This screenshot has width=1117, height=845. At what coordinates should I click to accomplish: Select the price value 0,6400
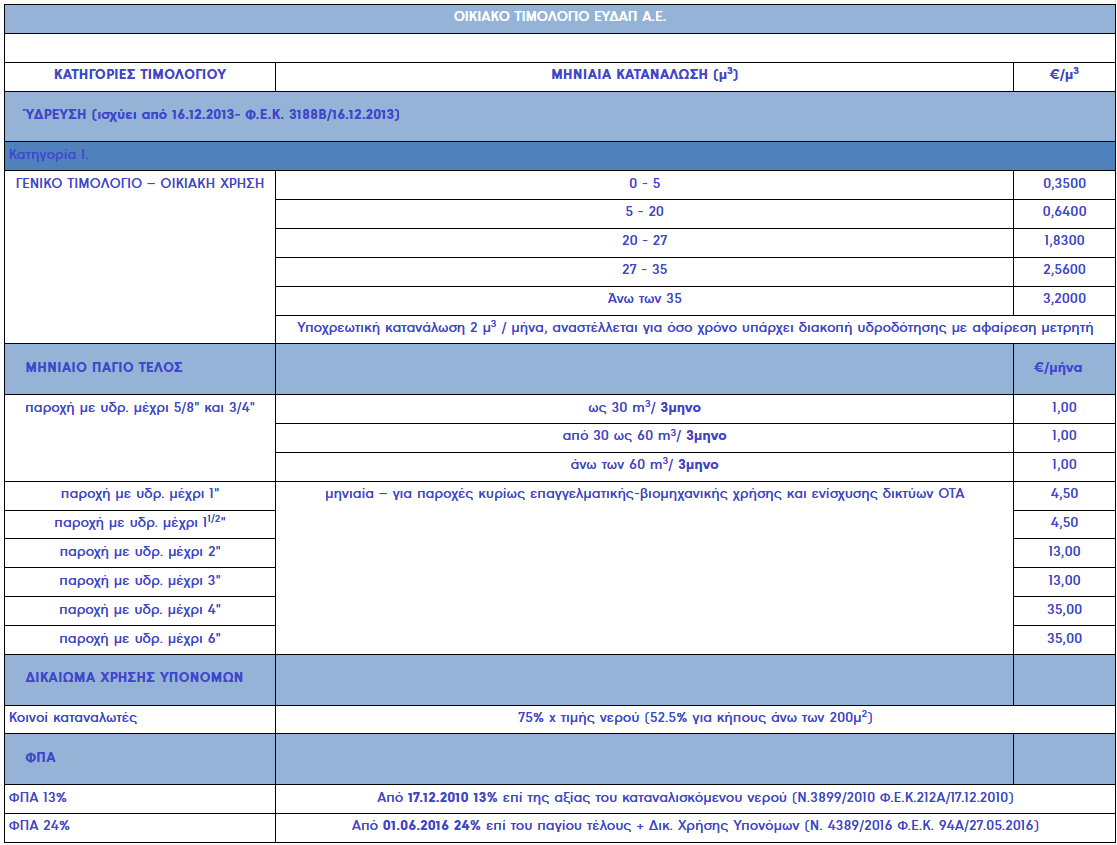[1064, 212]
